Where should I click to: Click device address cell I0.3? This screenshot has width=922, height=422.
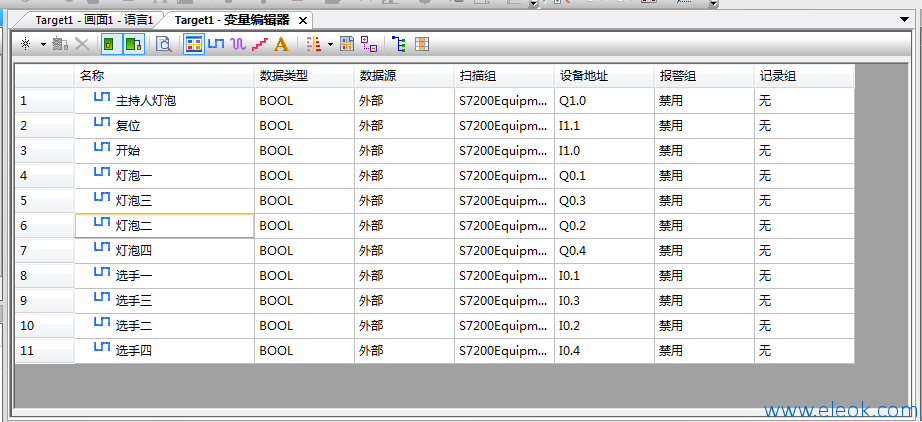[x=604, y=301]
